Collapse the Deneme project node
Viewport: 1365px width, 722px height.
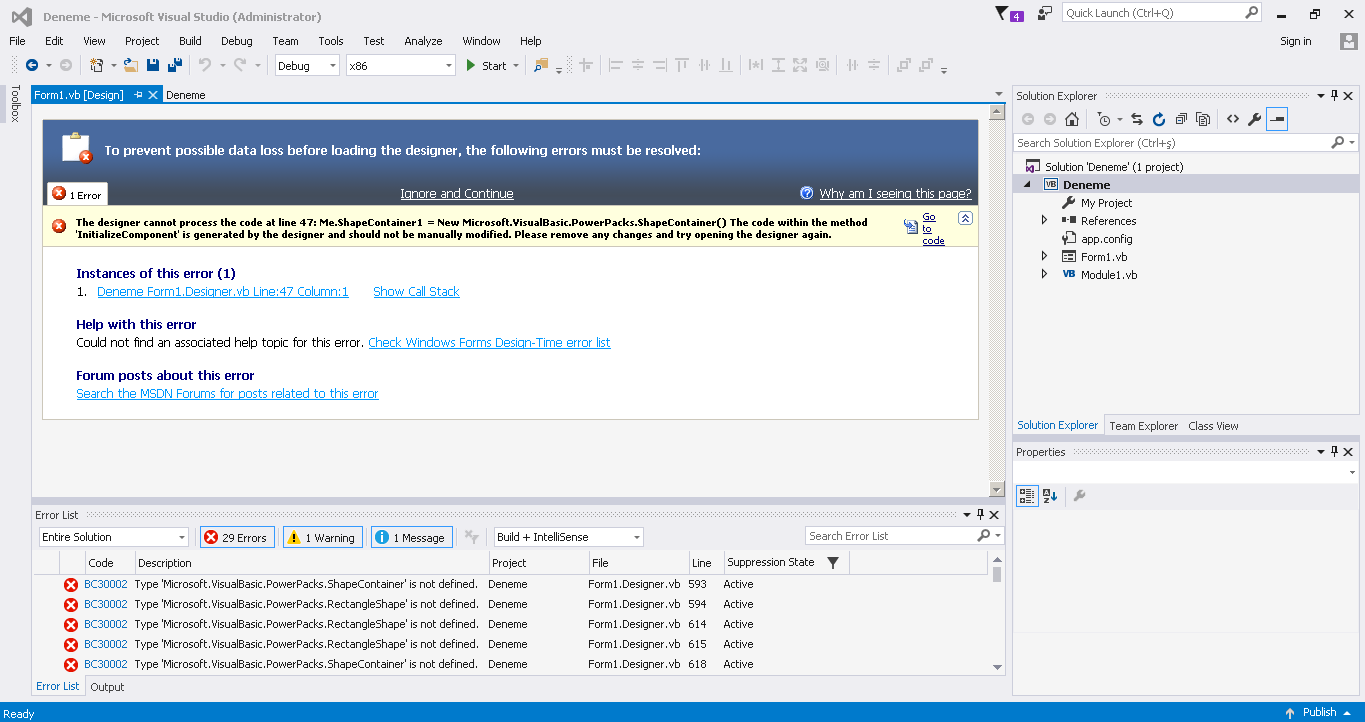tap(1028, 185)
